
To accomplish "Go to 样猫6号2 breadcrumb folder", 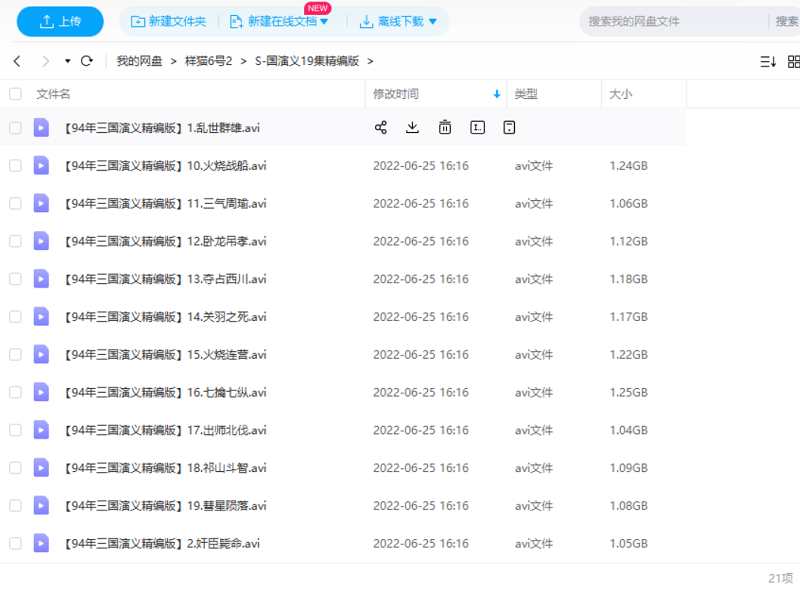I will coord(208,61).
